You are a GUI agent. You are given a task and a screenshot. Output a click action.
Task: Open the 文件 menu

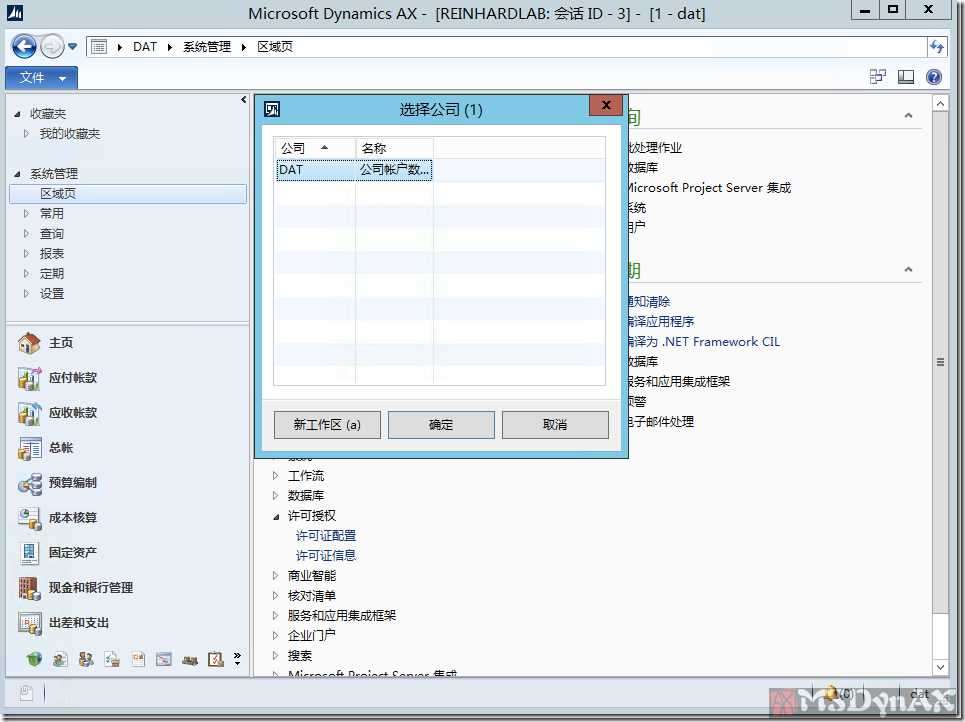pos(41,78)
